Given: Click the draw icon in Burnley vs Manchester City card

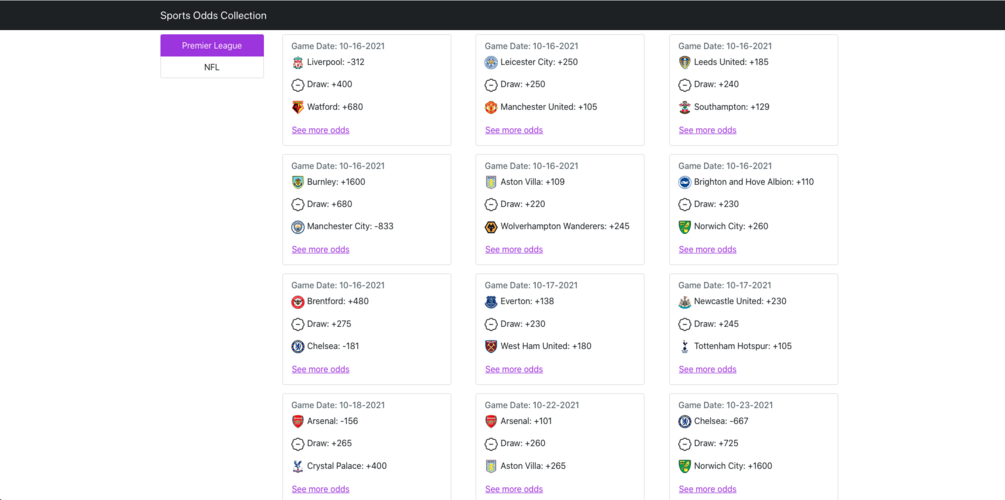Looking at the screenshot, I should (297, 204).
